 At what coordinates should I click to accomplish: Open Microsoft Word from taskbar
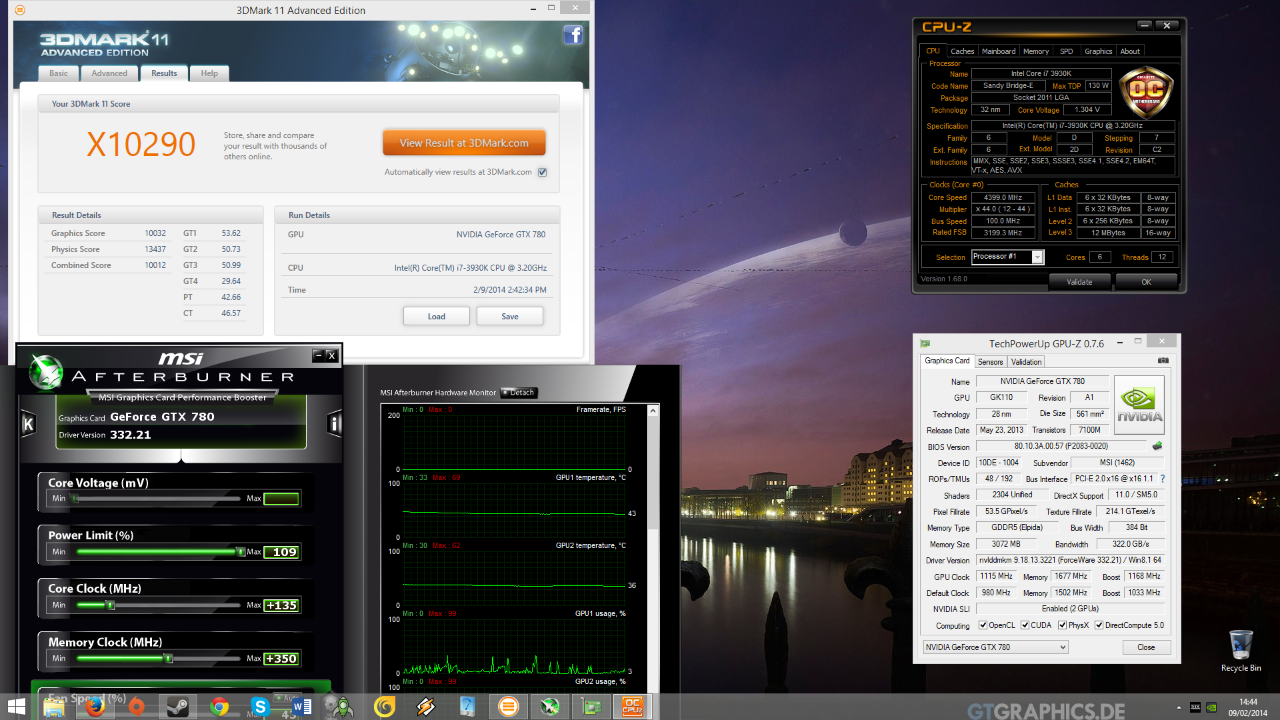point(303,707)
